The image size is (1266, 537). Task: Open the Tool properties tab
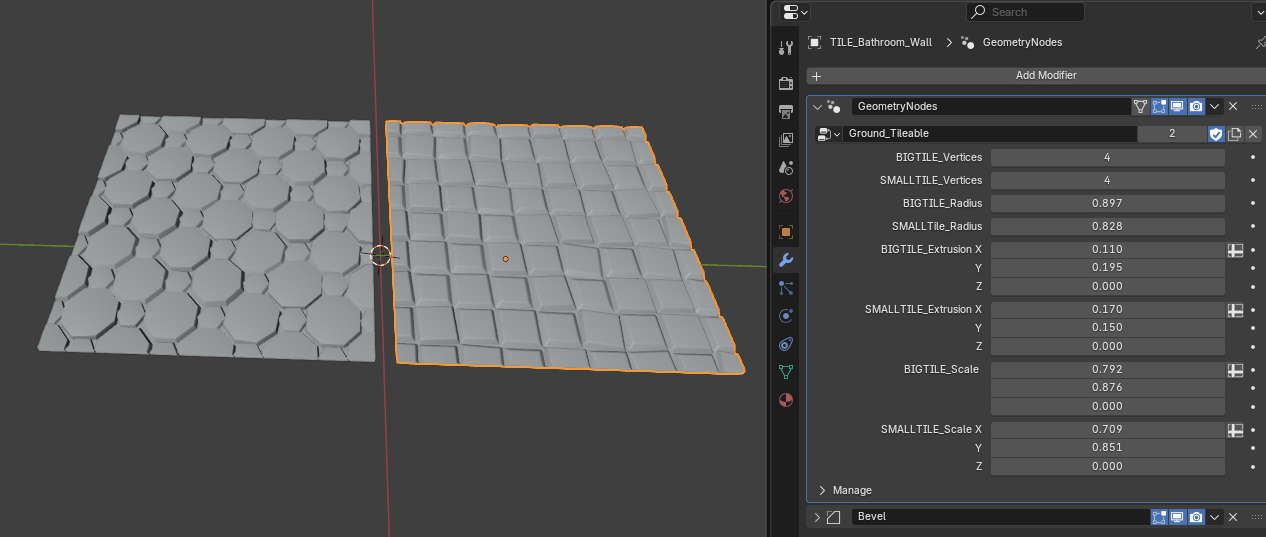pyautogui.click(x=786, y=47)
